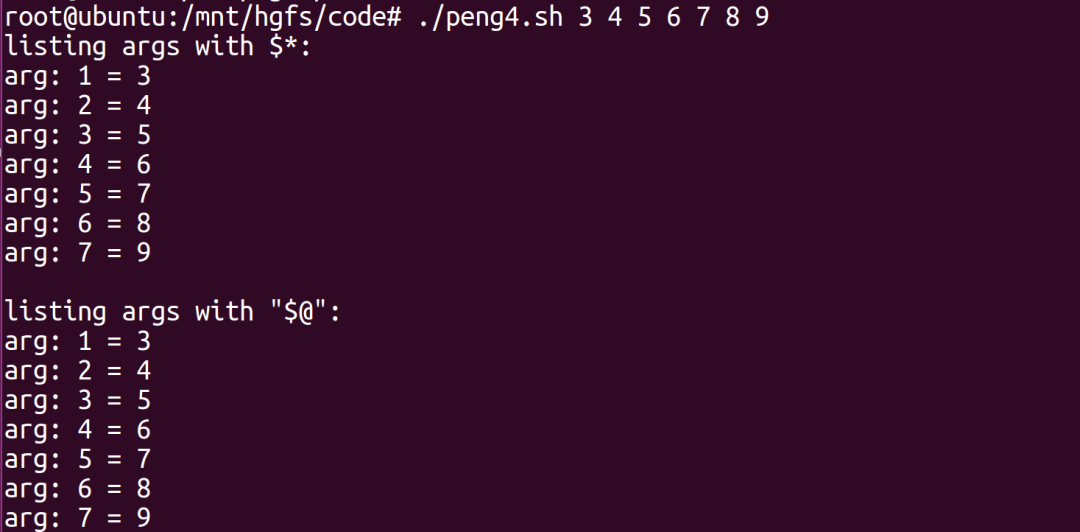Click the first 'arg: 7 = 9' line
This screenshot has height=532, width=1080.
pos(77,254)
